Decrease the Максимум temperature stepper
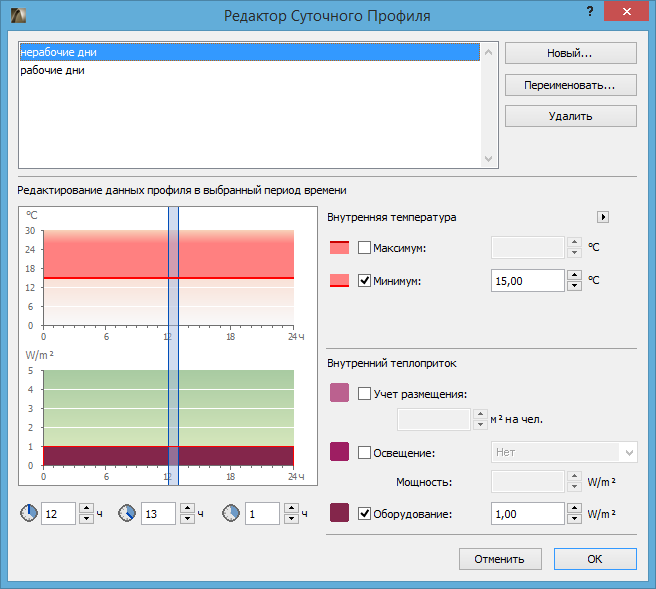Image resolution: width=656 pixels, height=589 pixels. click(574, 253)
